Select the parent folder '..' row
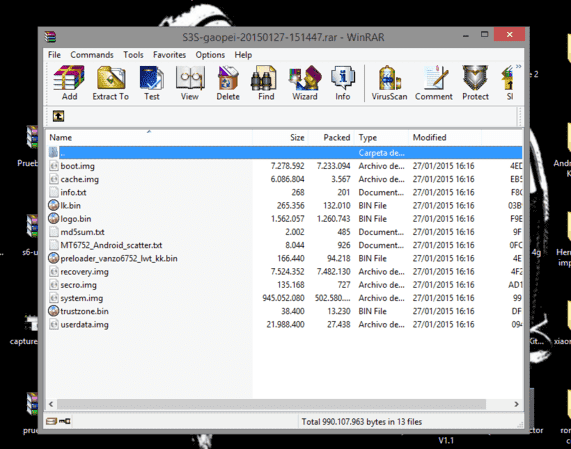The image size is (571, 449). [x=285, y=153]
